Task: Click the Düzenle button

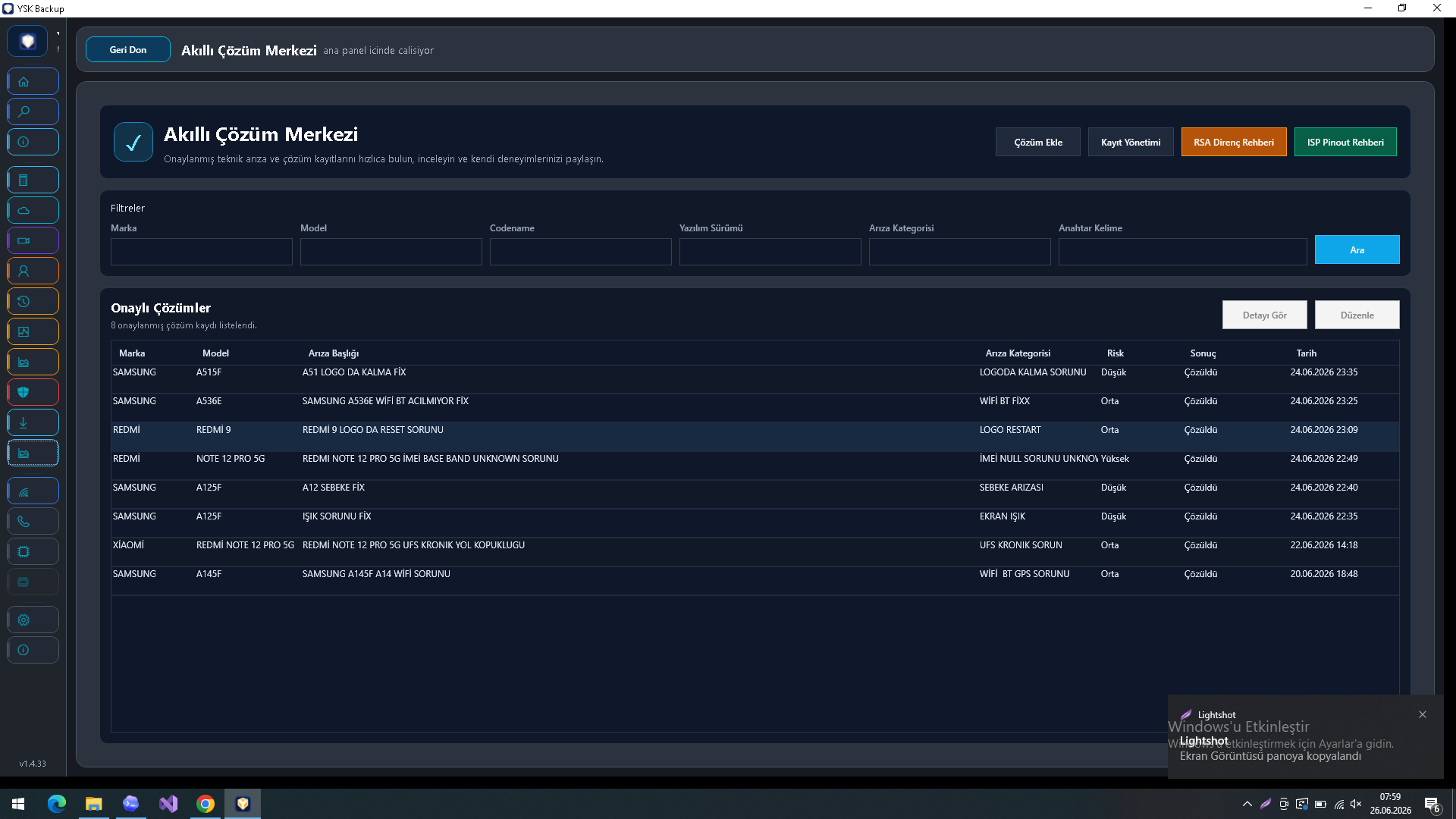Action: click(x=1357, y=315)
